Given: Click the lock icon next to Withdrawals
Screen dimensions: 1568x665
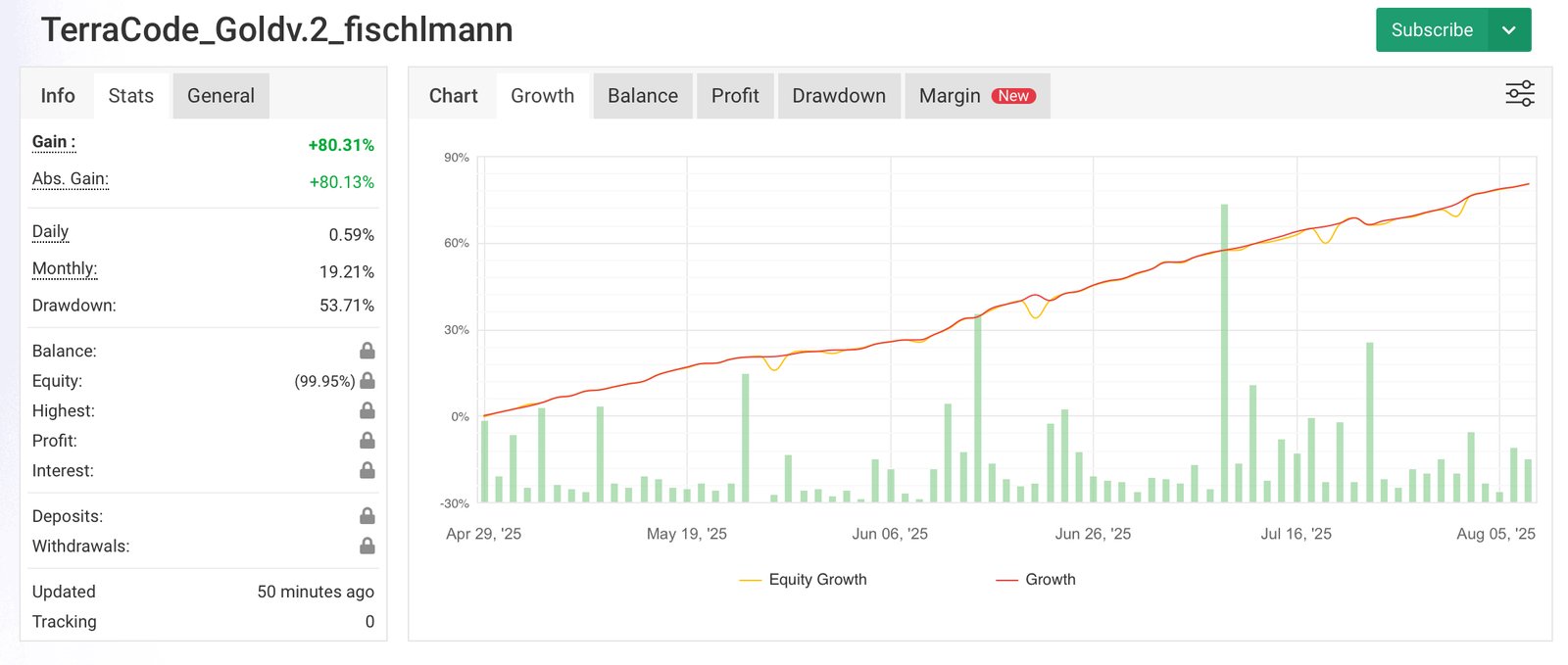Looking at the screenshot, I should 367,546.
